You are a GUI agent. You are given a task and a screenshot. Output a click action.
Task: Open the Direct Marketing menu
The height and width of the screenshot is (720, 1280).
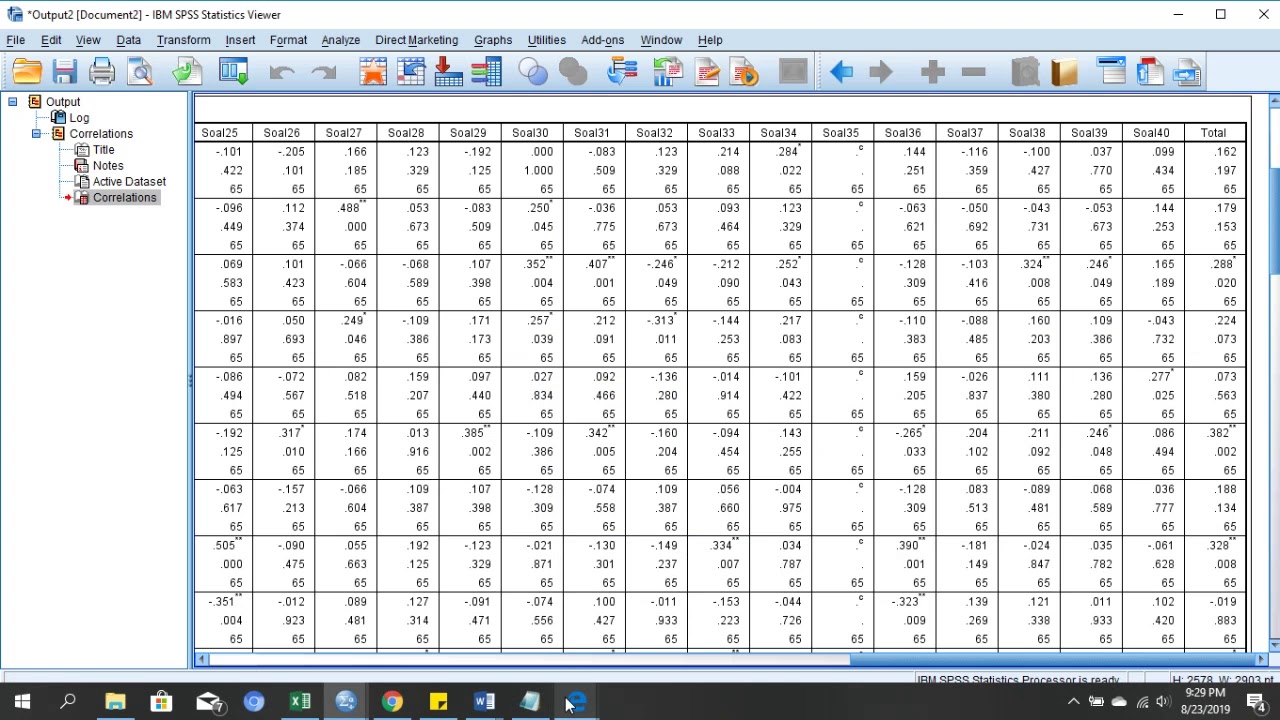[417, 40]
